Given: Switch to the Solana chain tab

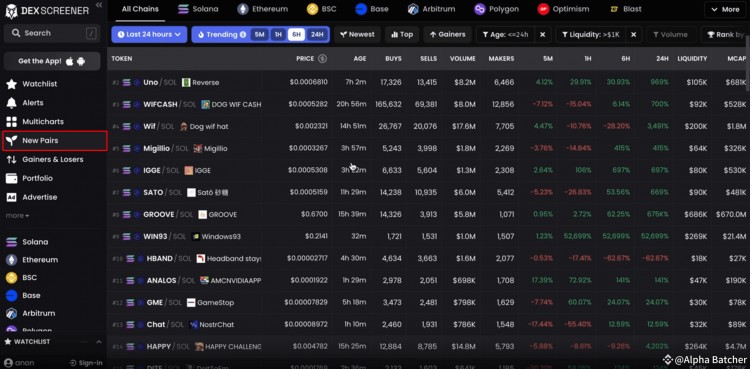Looking at the screenshot, I should click(x=198, y=9).
